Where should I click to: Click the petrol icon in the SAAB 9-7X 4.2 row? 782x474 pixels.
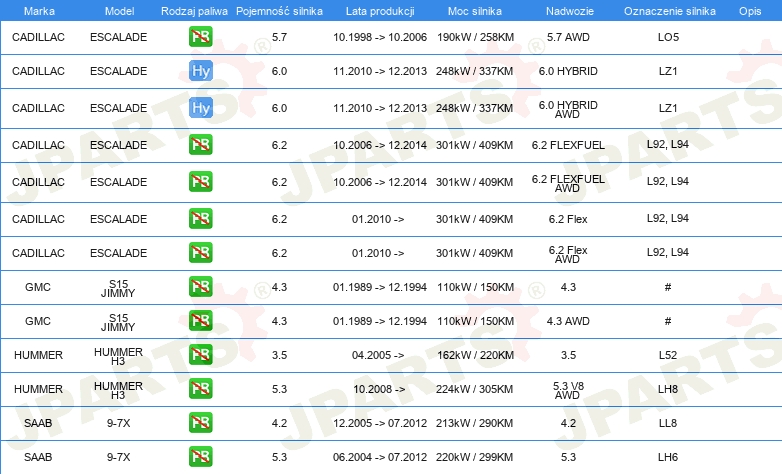click(x=200, y=422)
